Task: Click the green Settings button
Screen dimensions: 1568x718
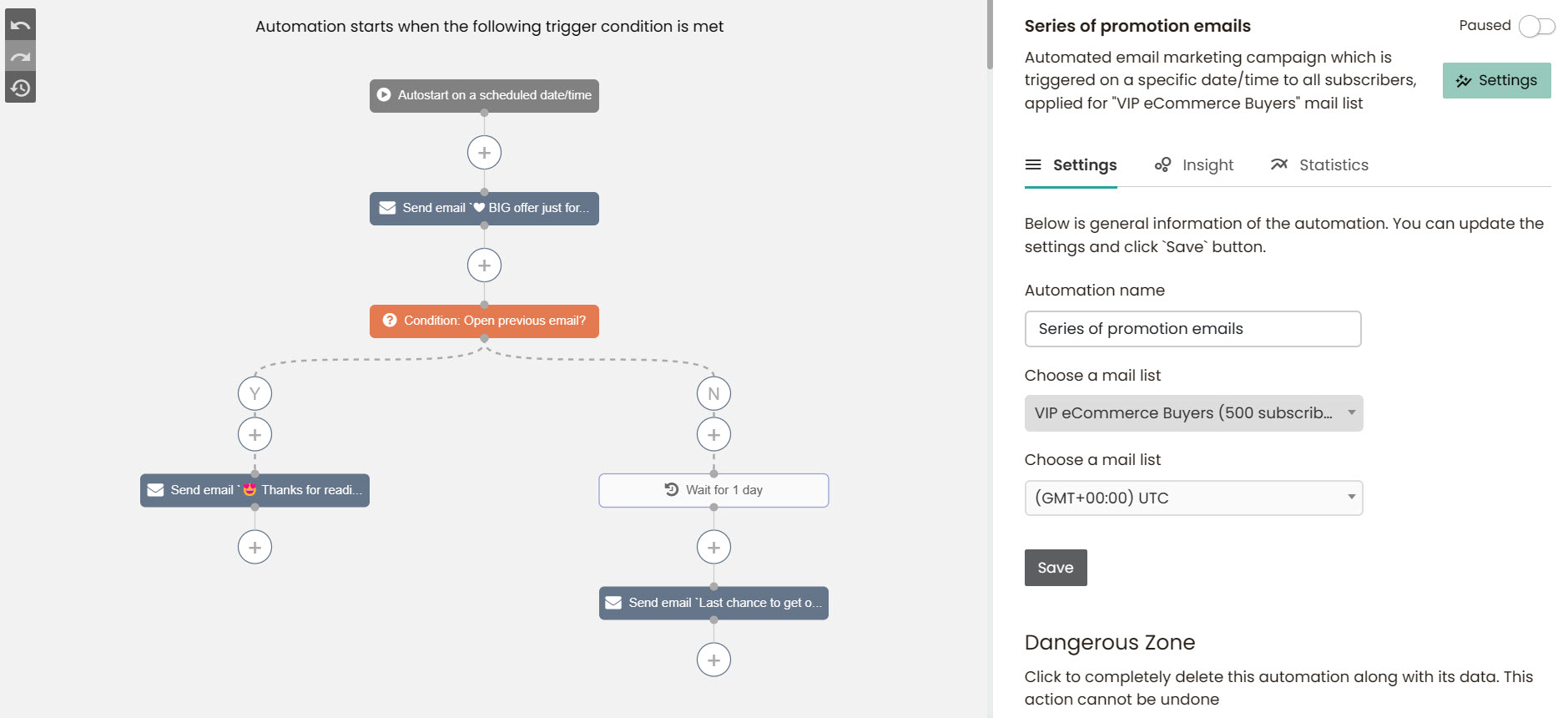Action: (1496, 80)
